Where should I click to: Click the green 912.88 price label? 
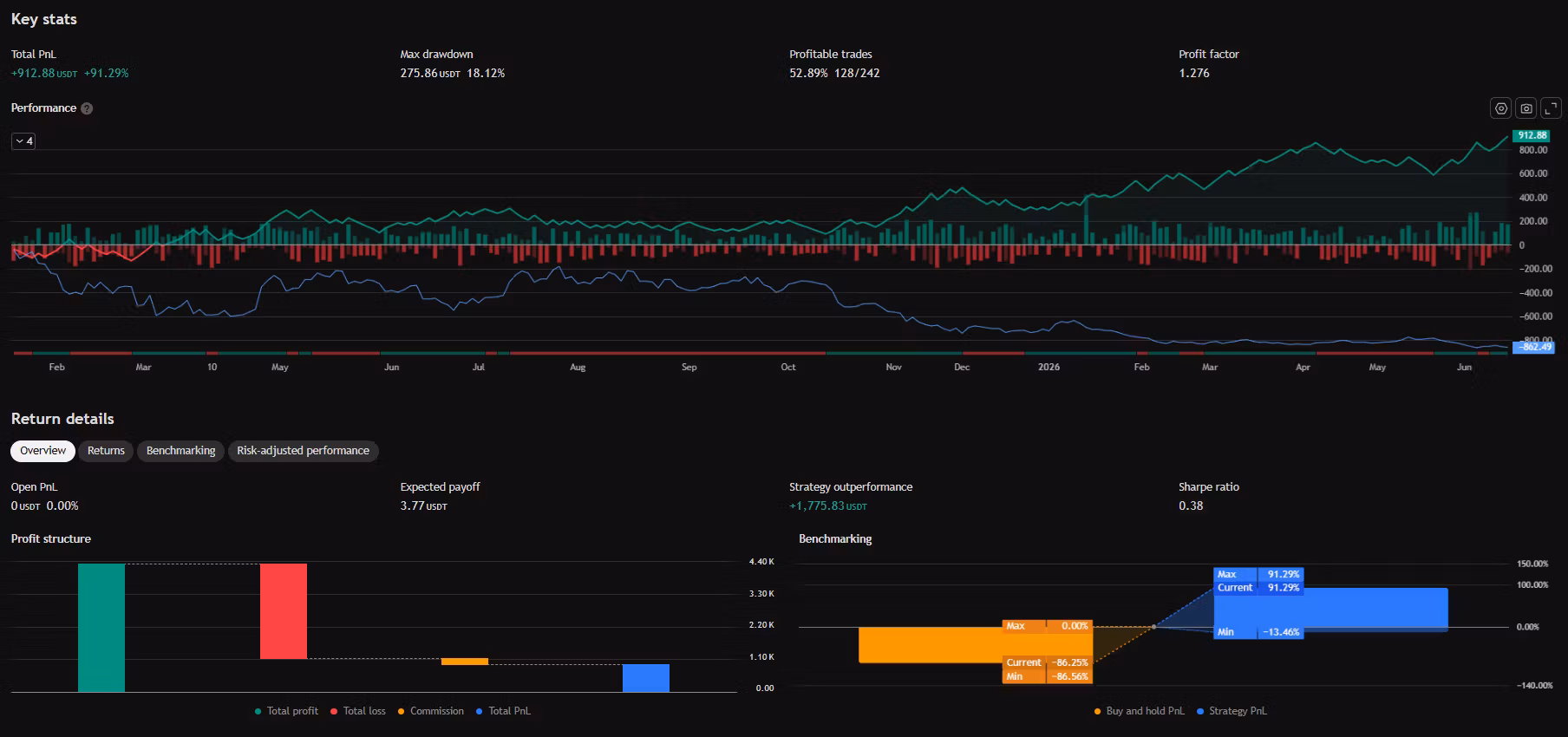pyautogui.click(x=1532, y=135)
